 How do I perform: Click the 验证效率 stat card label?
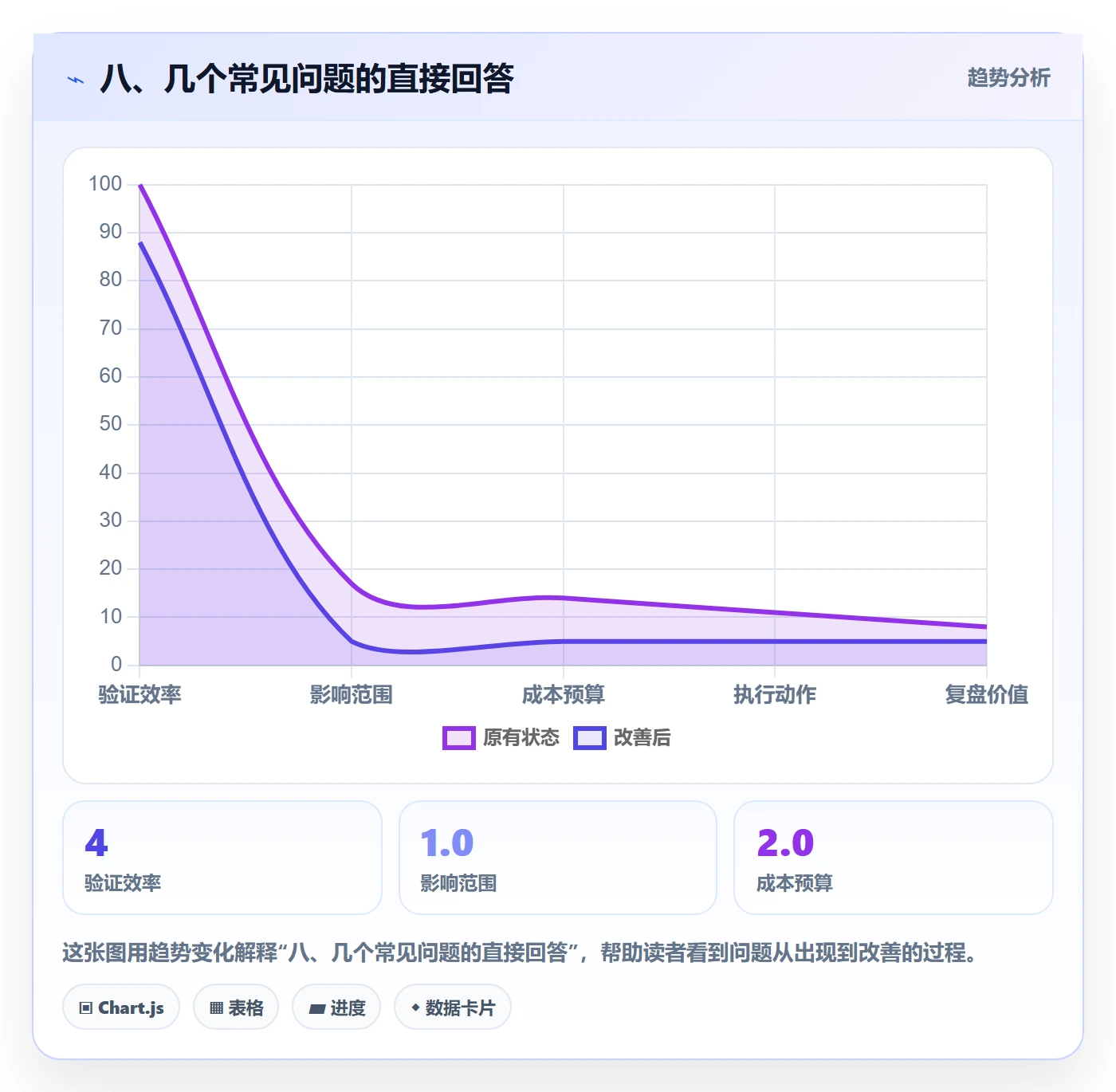point(123,883)
